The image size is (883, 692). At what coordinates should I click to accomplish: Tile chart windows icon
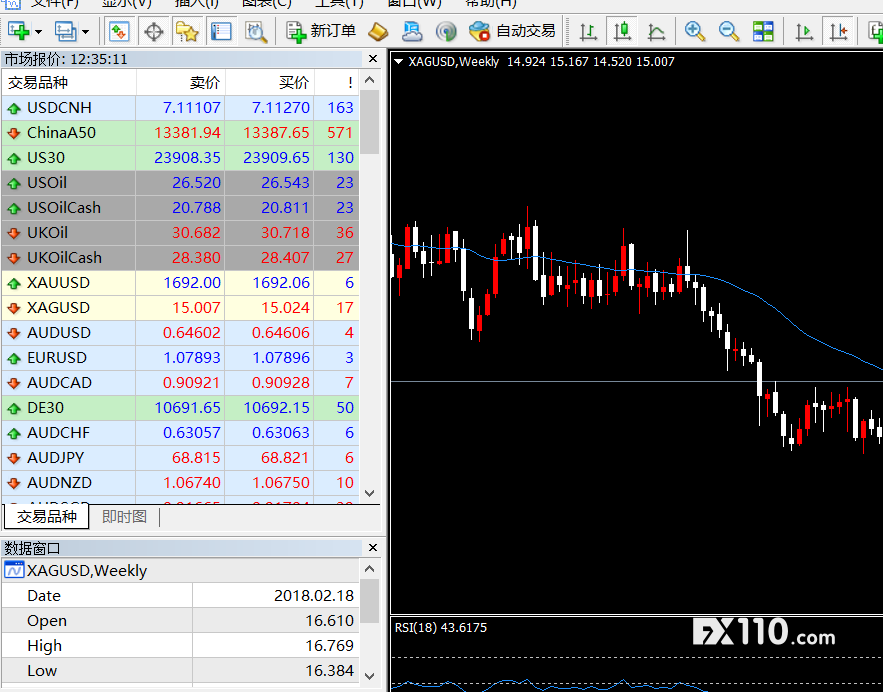point(763,32)
